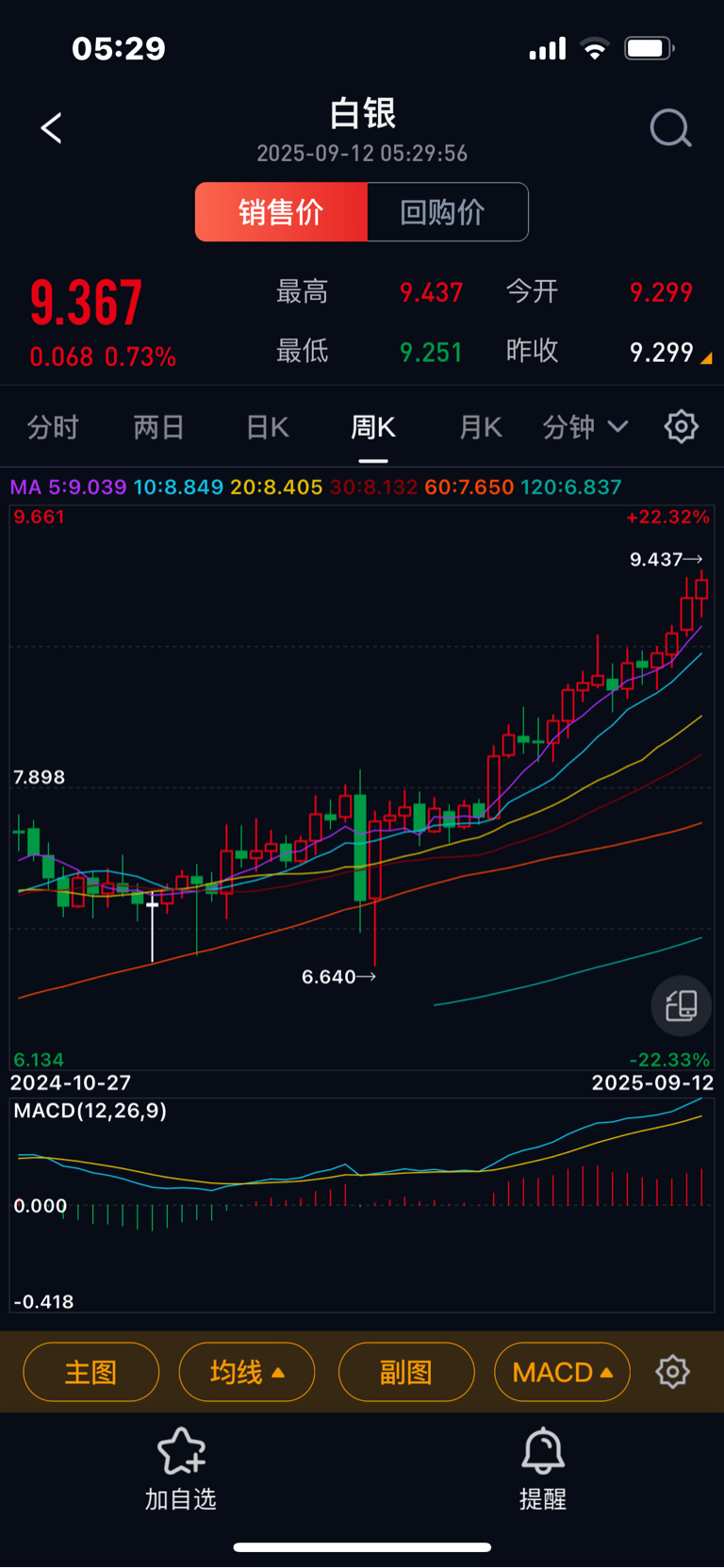This screenshot has height=1568, width=724.
Task: Tap the 白银 title
Action: tap(363, 114)
